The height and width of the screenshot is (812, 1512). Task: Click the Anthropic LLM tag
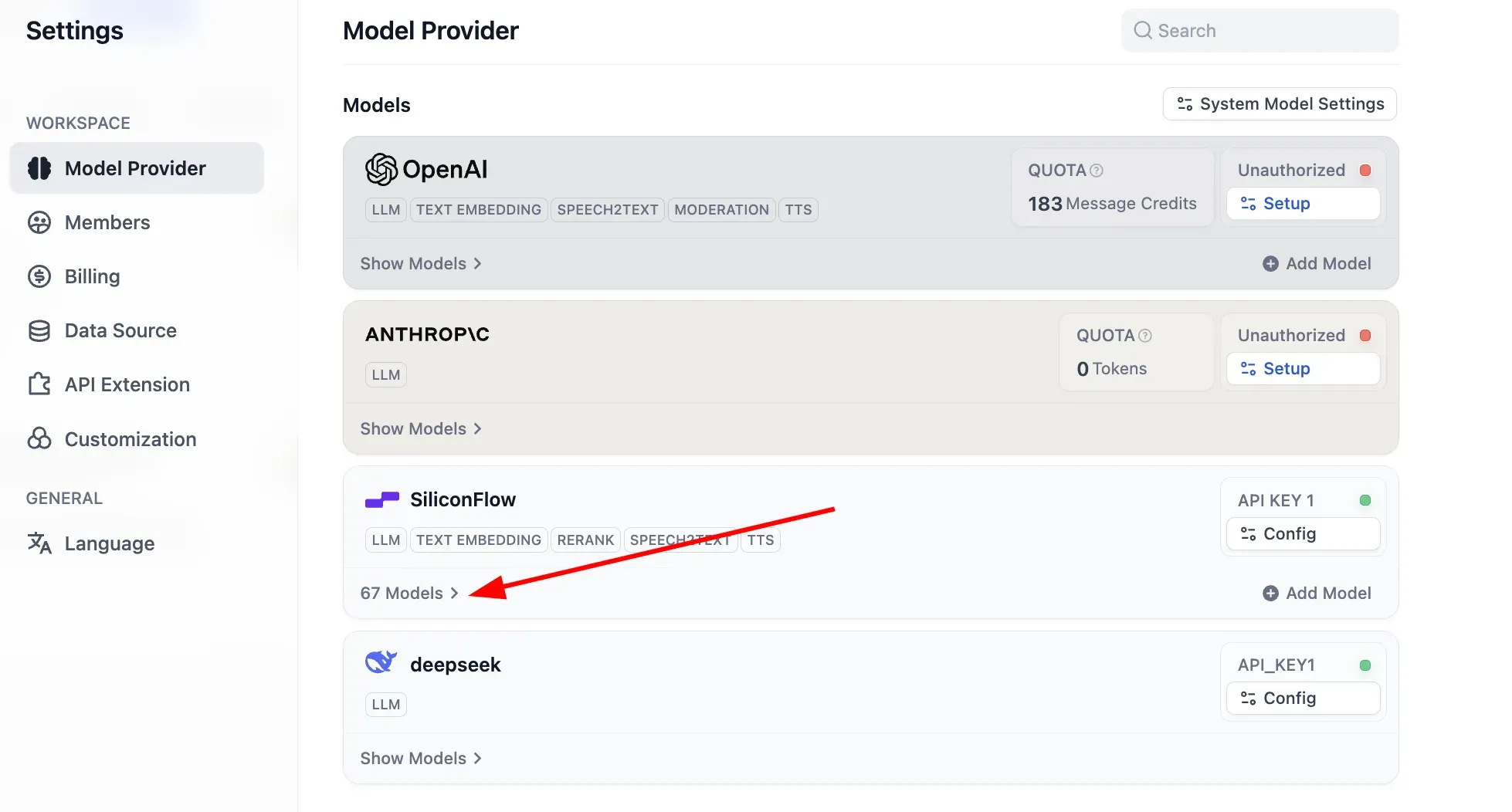[386, 375]
